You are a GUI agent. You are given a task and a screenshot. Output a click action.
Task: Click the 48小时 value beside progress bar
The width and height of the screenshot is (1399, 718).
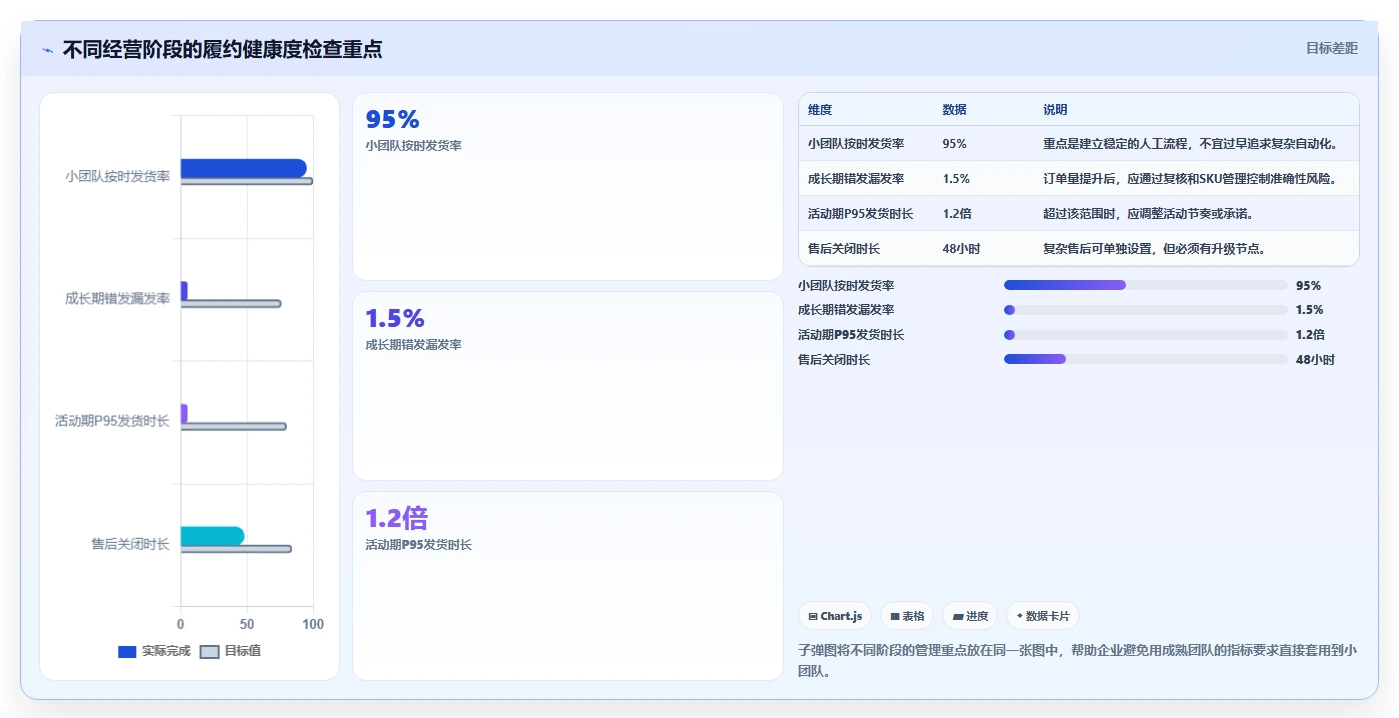(1315, 359)
